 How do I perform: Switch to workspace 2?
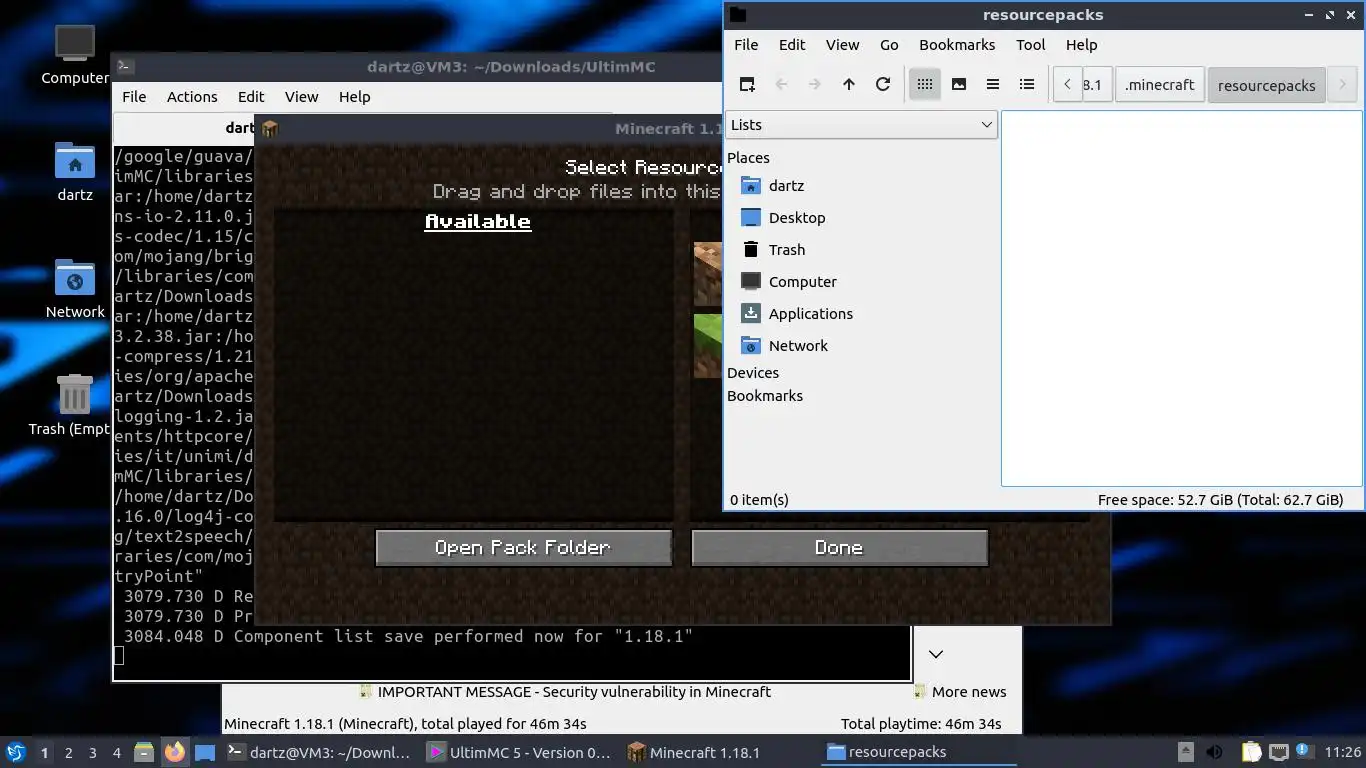68,753
